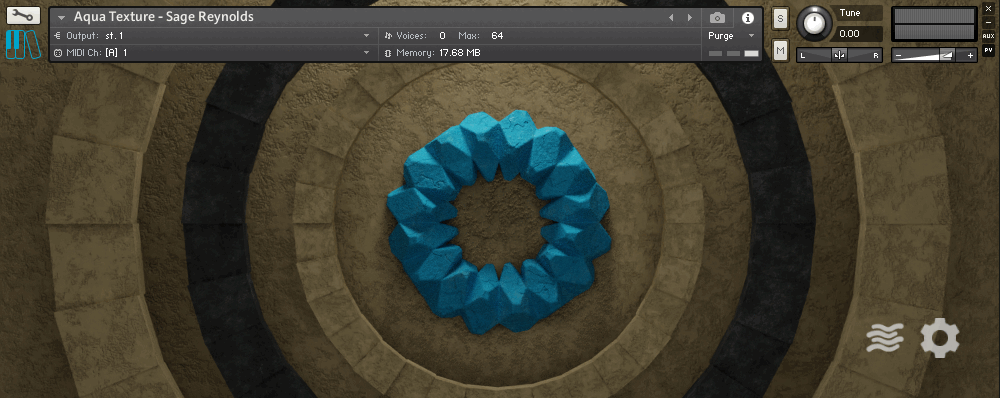Click the Voices count value 0
The width and height of the screenshot is (1000, 398).
(443, 36)
